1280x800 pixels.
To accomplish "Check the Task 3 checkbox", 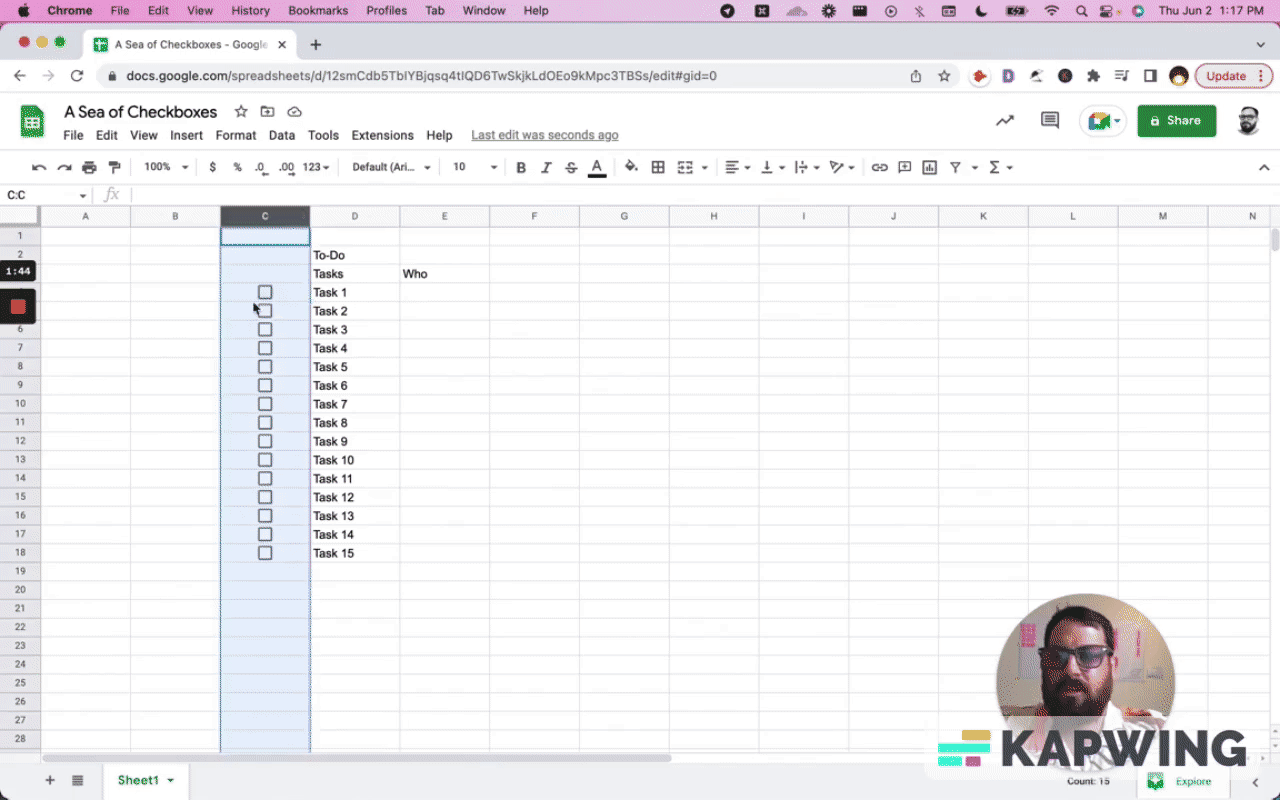I will pos(265,329).
